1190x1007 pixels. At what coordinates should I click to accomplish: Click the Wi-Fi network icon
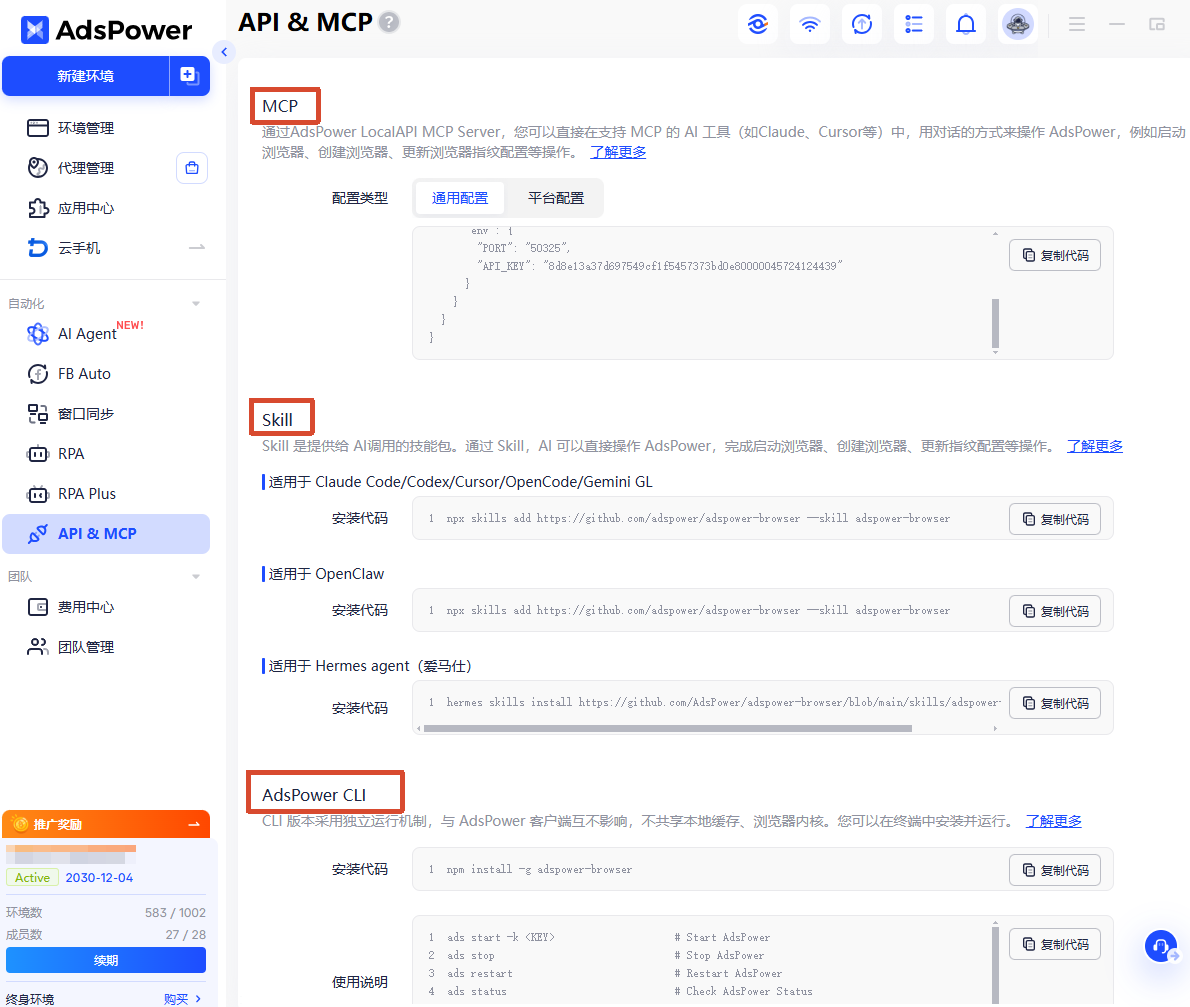810,24
